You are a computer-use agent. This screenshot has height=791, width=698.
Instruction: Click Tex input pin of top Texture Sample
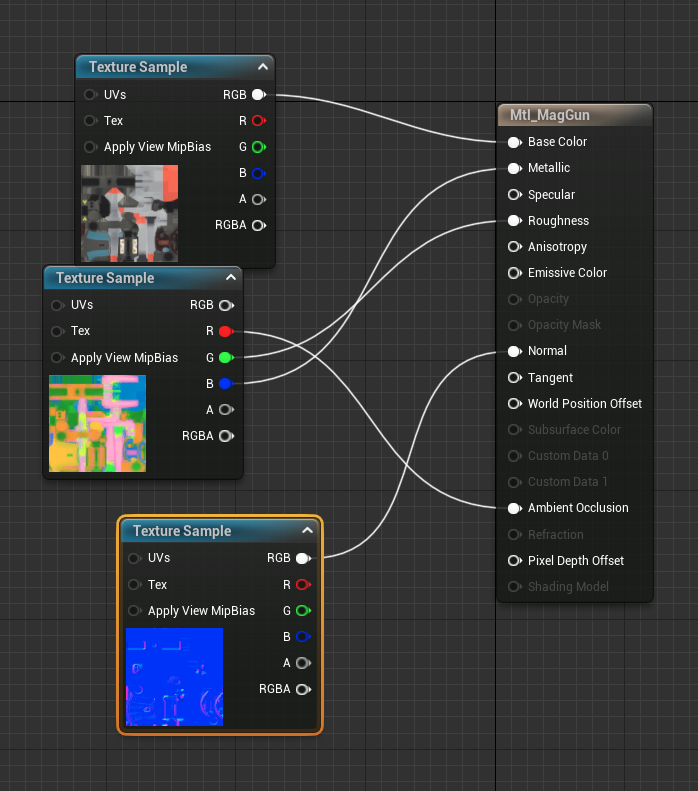tap(90, 121)
